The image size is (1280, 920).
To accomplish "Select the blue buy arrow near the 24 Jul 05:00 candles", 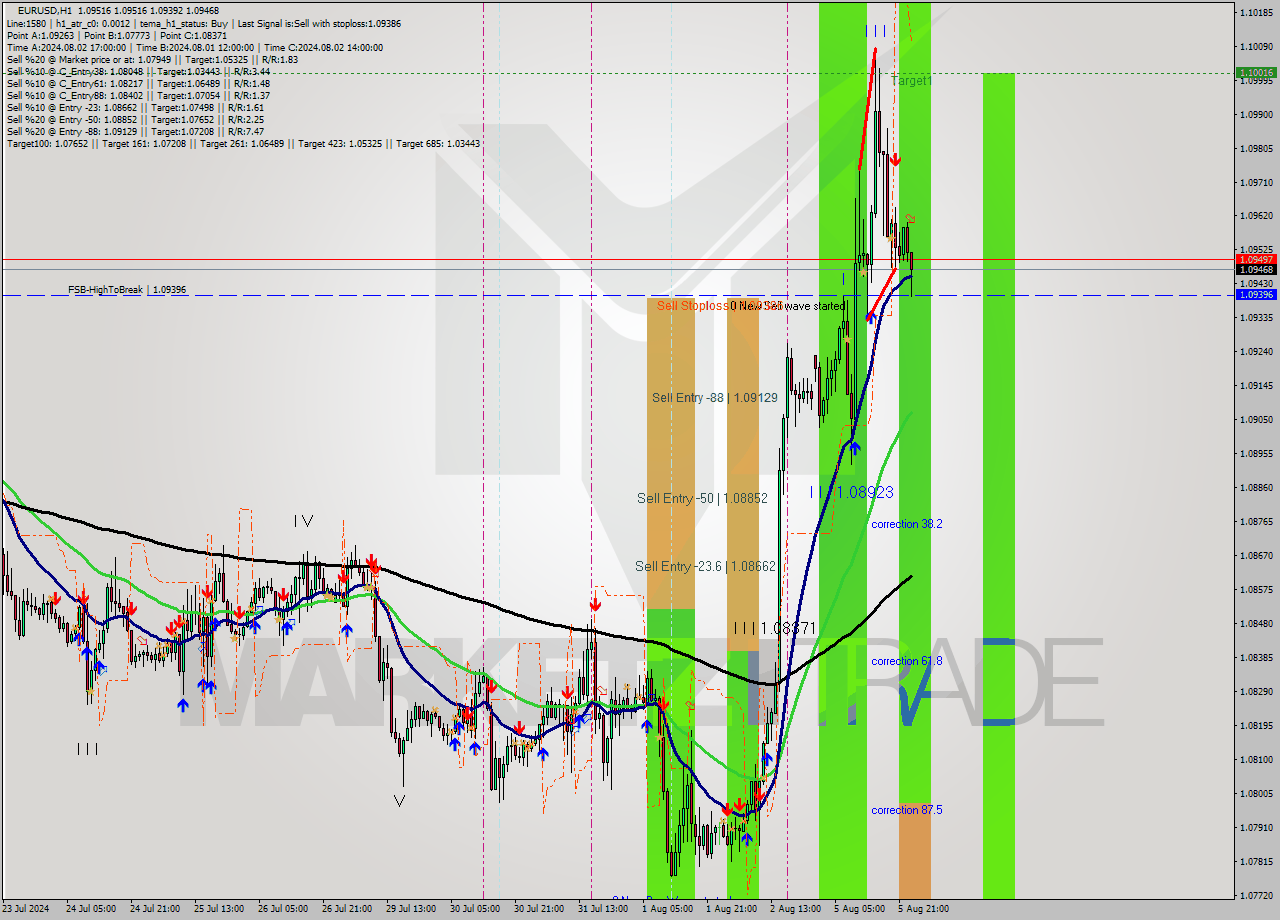I will pos(87,651).
